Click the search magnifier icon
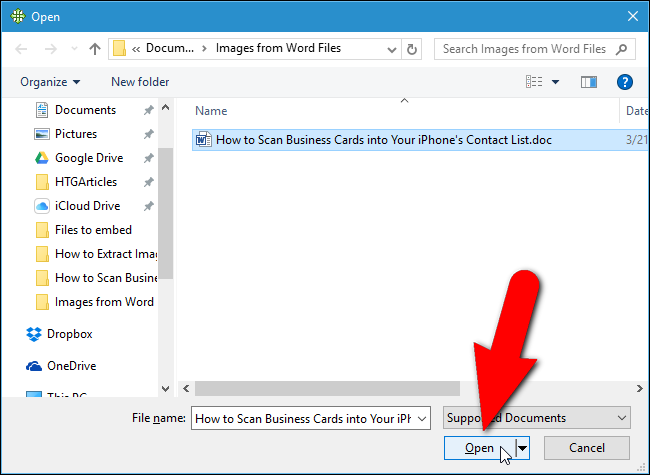Viewport: 650px width, 475px height. pos(621,49)
